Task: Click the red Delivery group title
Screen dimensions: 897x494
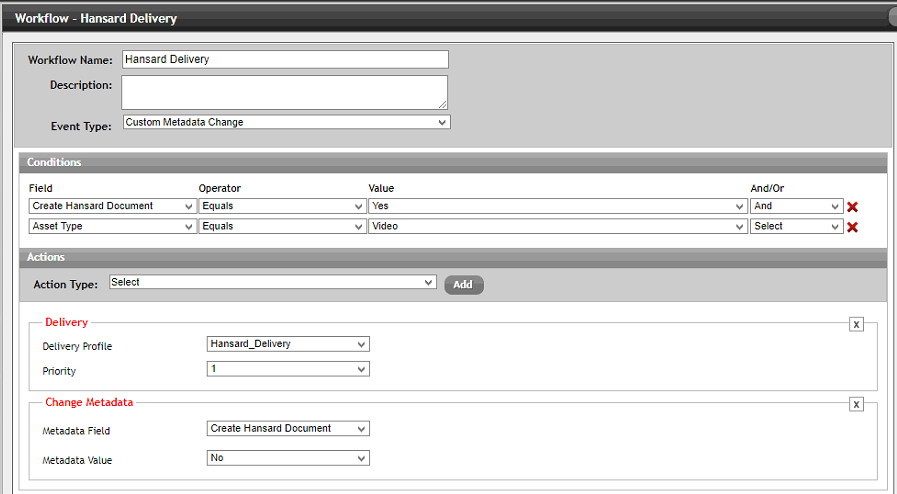Action: (66, 322)
